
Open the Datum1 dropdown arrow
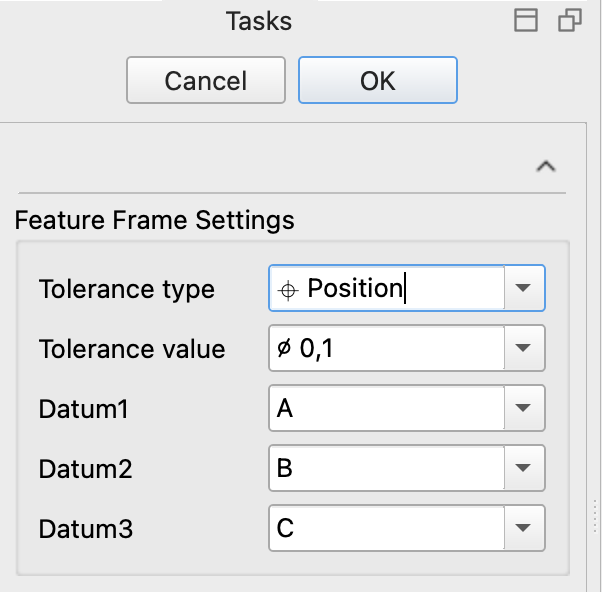click(x=524, y=409)
